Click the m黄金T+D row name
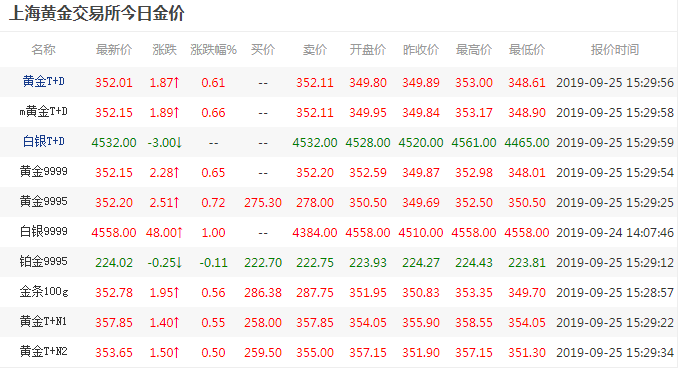Screen dimensions: 696x372 coord(44,111)
